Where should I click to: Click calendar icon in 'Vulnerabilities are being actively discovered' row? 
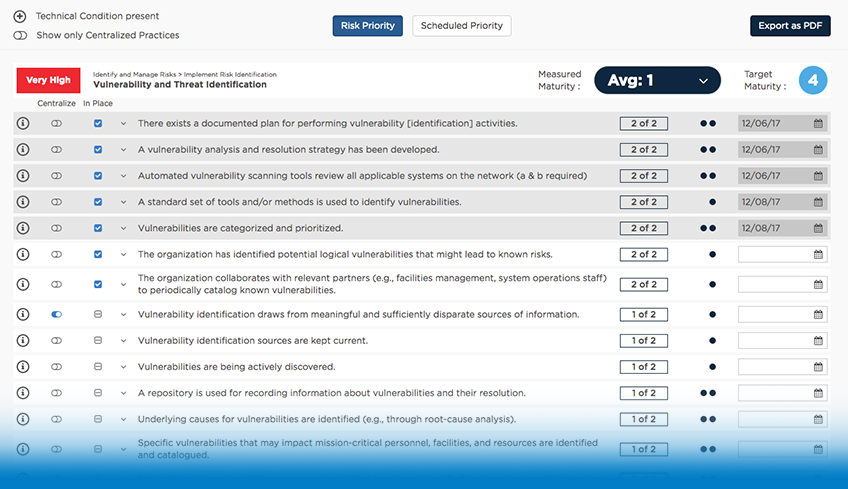818,367
